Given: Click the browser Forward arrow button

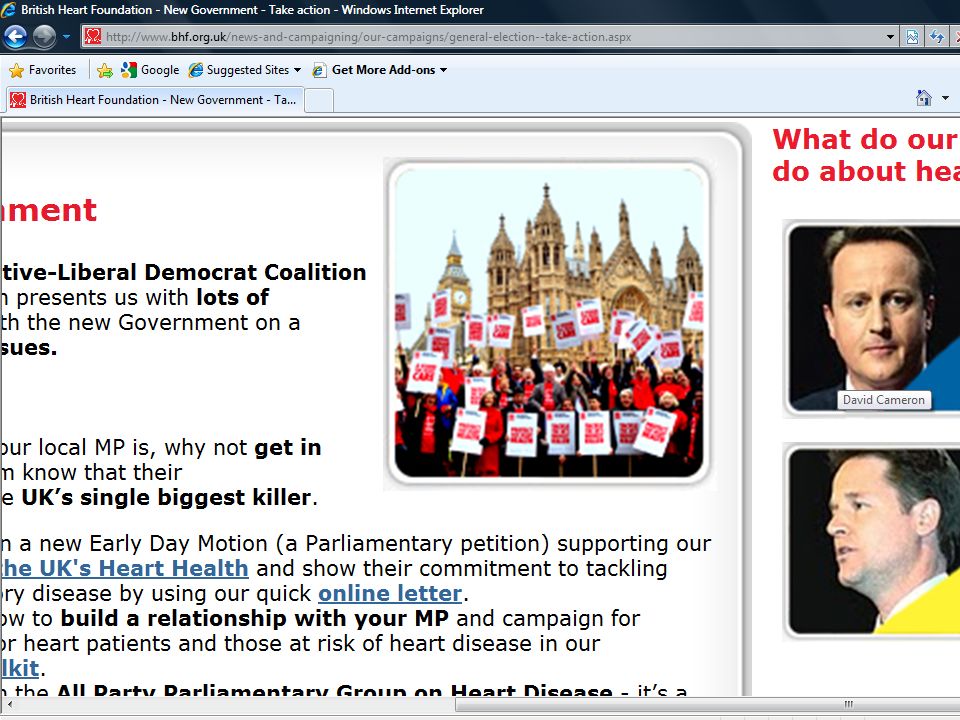Looking at the screenshot, I should click(44, 37).
